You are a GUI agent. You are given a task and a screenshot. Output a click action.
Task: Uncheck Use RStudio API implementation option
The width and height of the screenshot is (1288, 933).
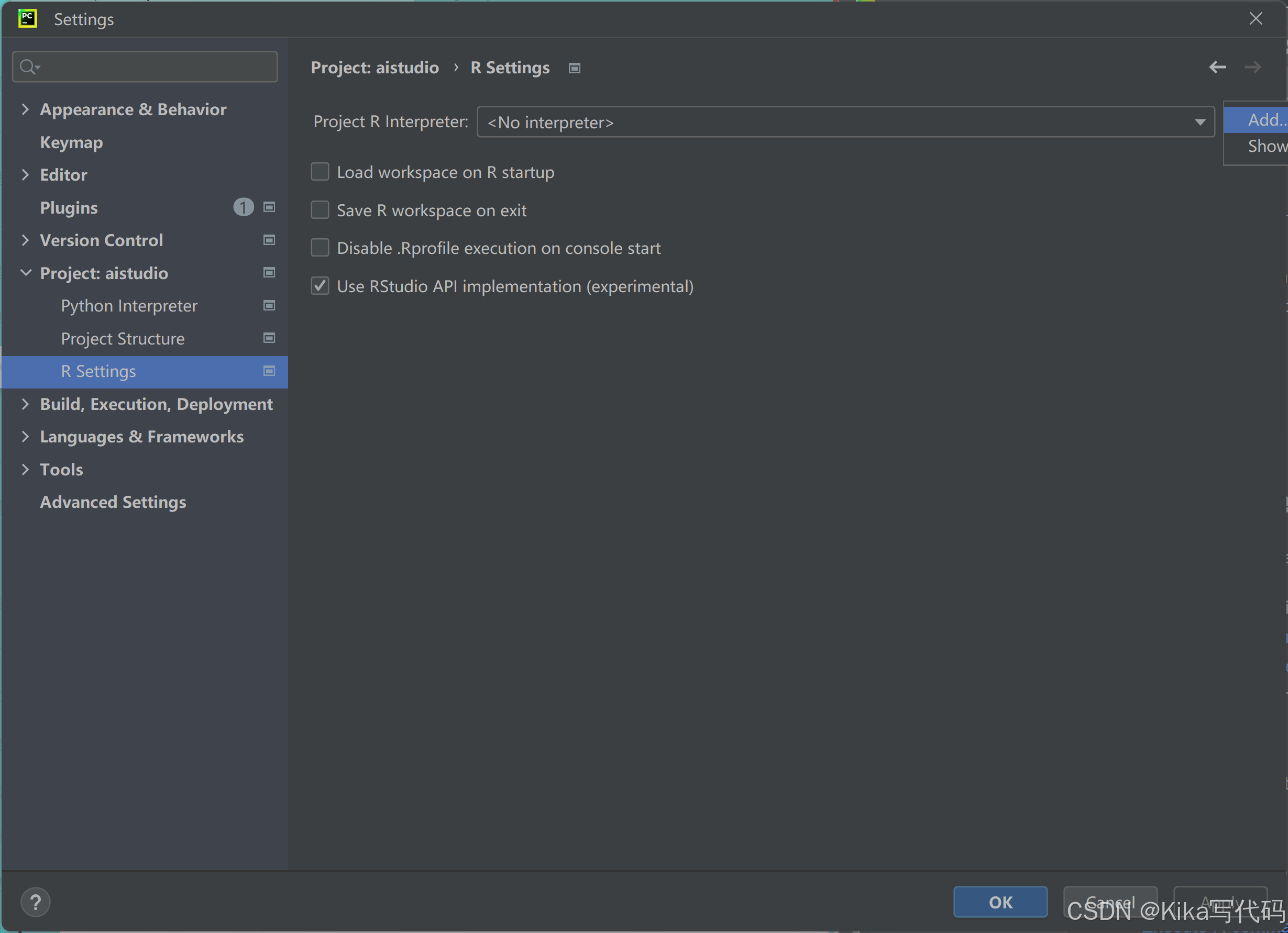(320, 286)
